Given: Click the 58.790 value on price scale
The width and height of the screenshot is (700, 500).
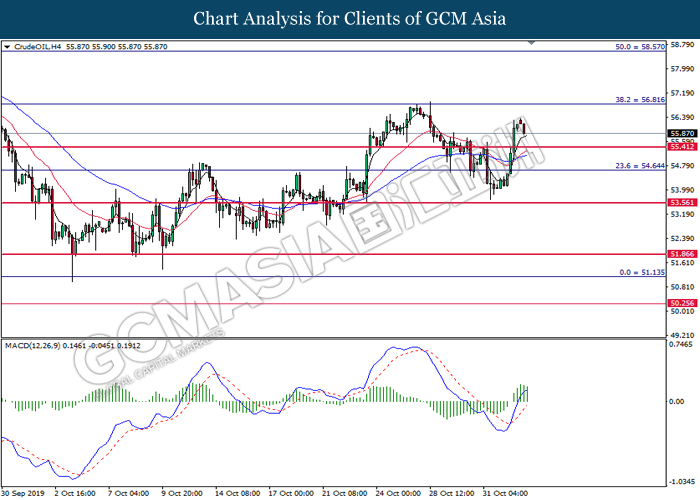Looking at the screenshot, I should click(x=682, y=44).
